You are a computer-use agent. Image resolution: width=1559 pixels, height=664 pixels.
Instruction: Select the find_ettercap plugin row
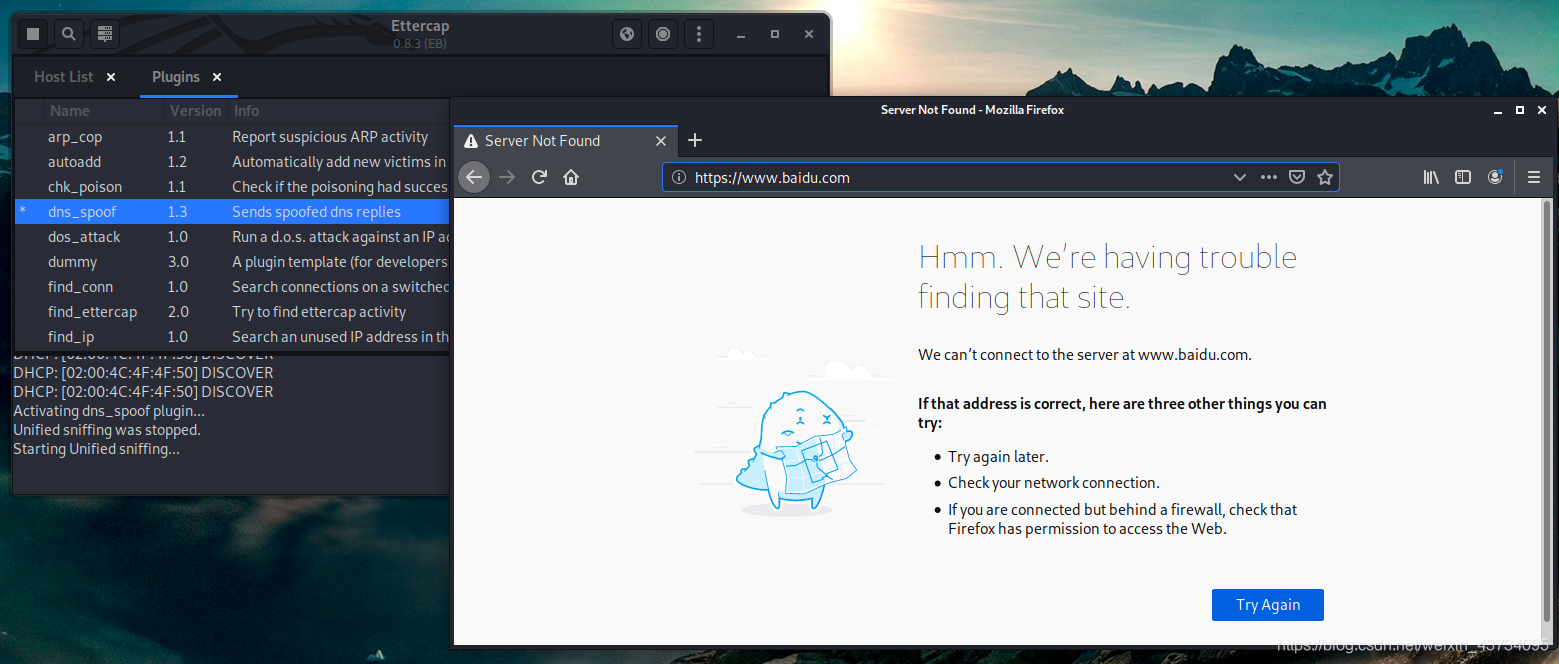coord(232,312)
